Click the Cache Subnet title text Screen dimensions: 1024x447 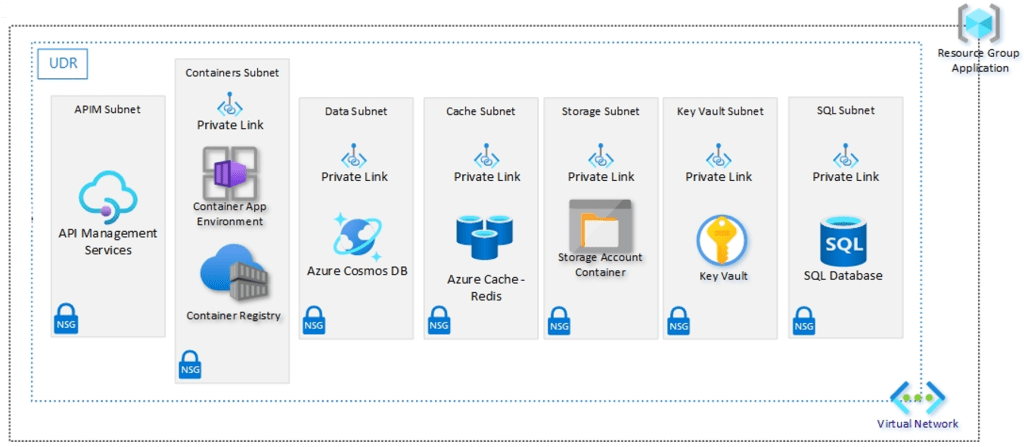pyautogui.click(x=481, y=111)
